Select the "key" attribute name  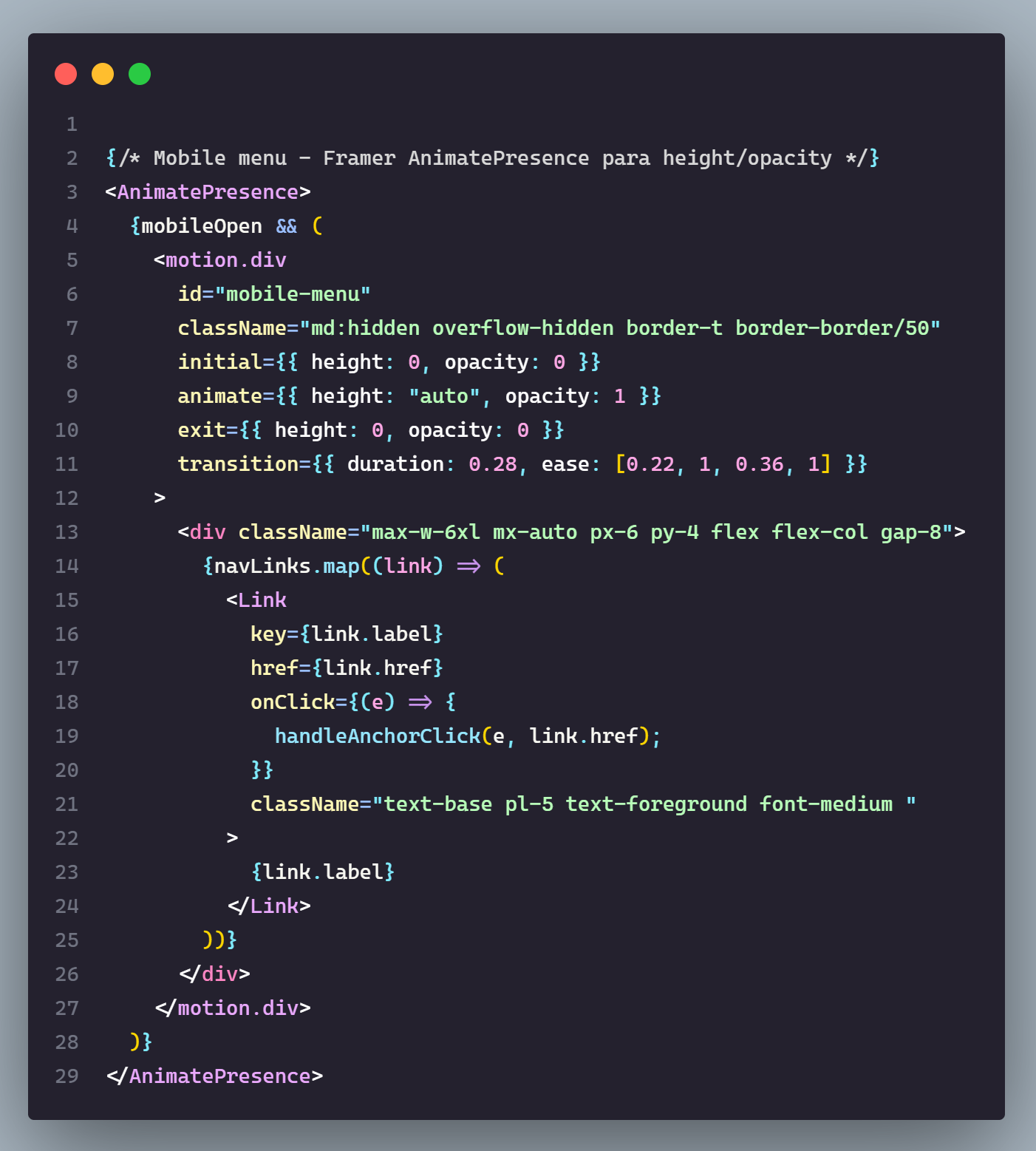(x=268, y=634)
